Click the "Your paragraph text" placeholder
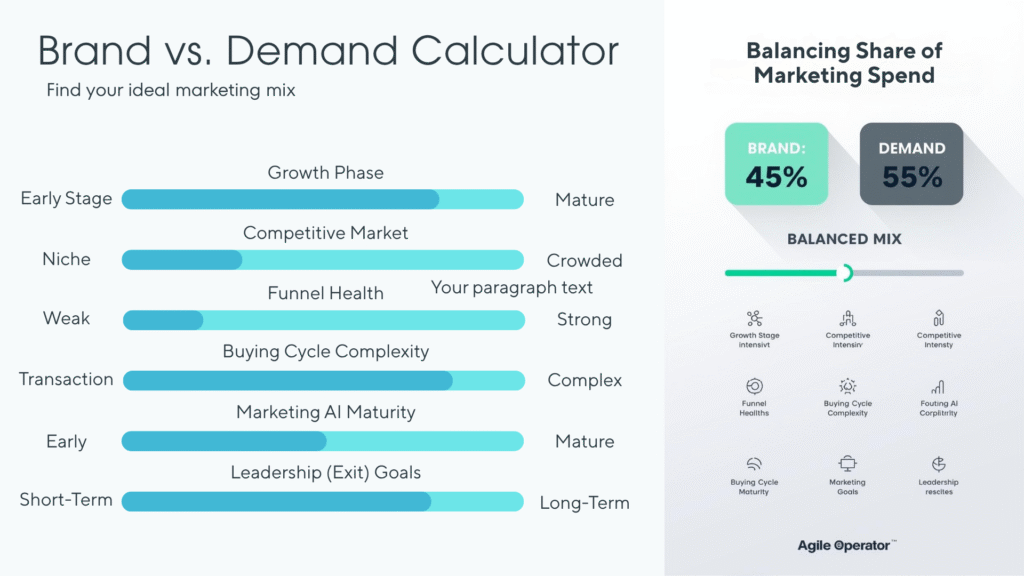The width and height of the screenshot is (1024, 576). coord(511,288)
